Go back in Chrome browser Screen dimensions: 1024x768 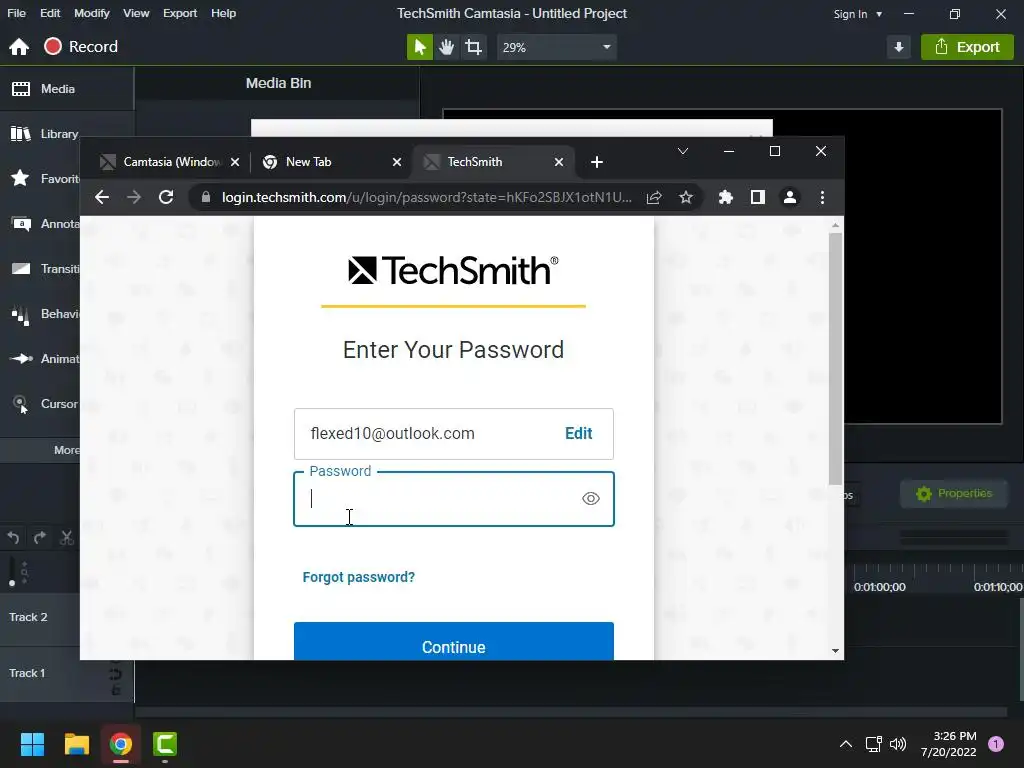point(102,197)
